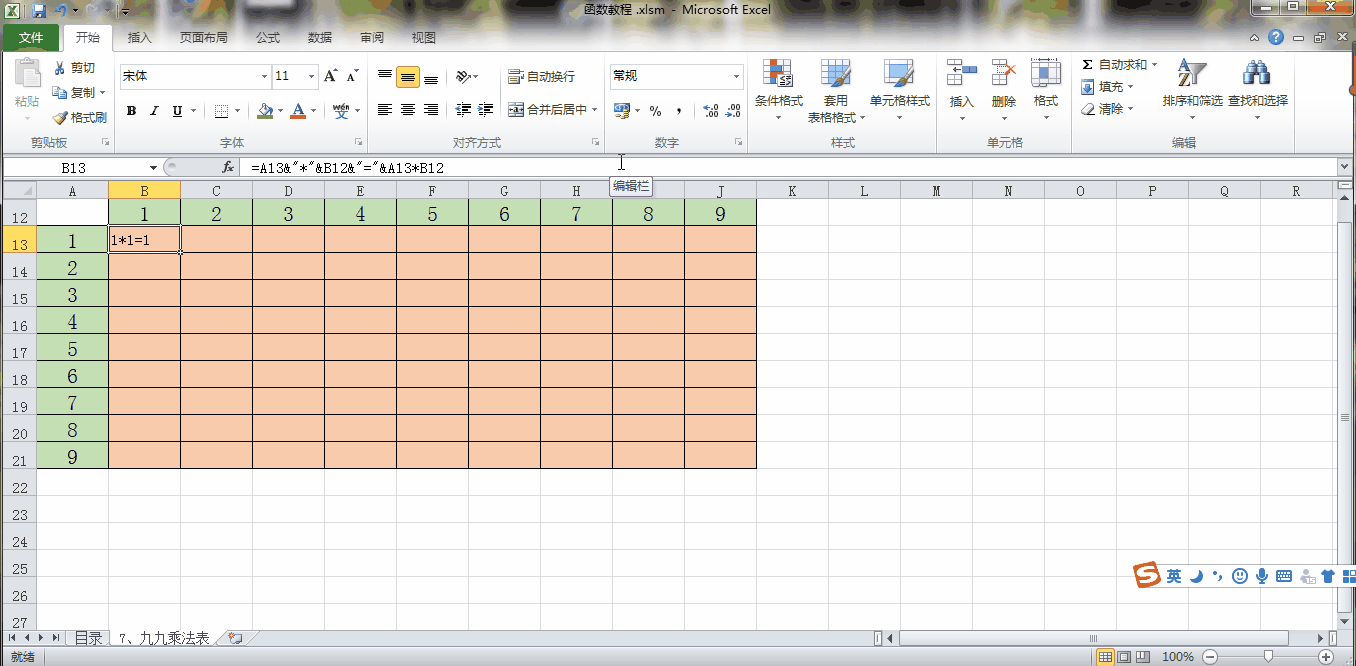
Task: Open the Formulas ribbon tab
Action: [268, 38]
